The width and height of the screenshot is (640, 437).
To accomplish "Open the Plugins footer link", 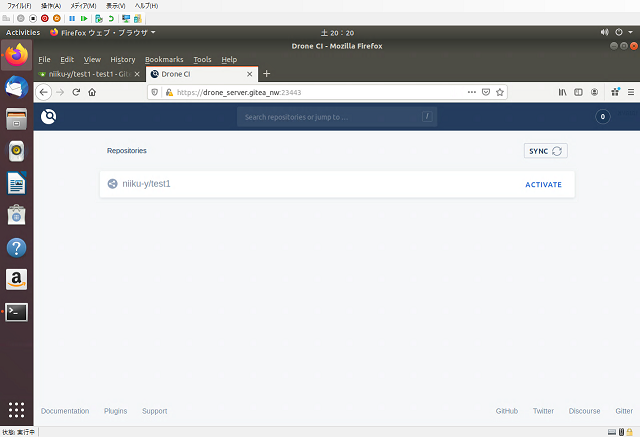I will coord(116,411).
